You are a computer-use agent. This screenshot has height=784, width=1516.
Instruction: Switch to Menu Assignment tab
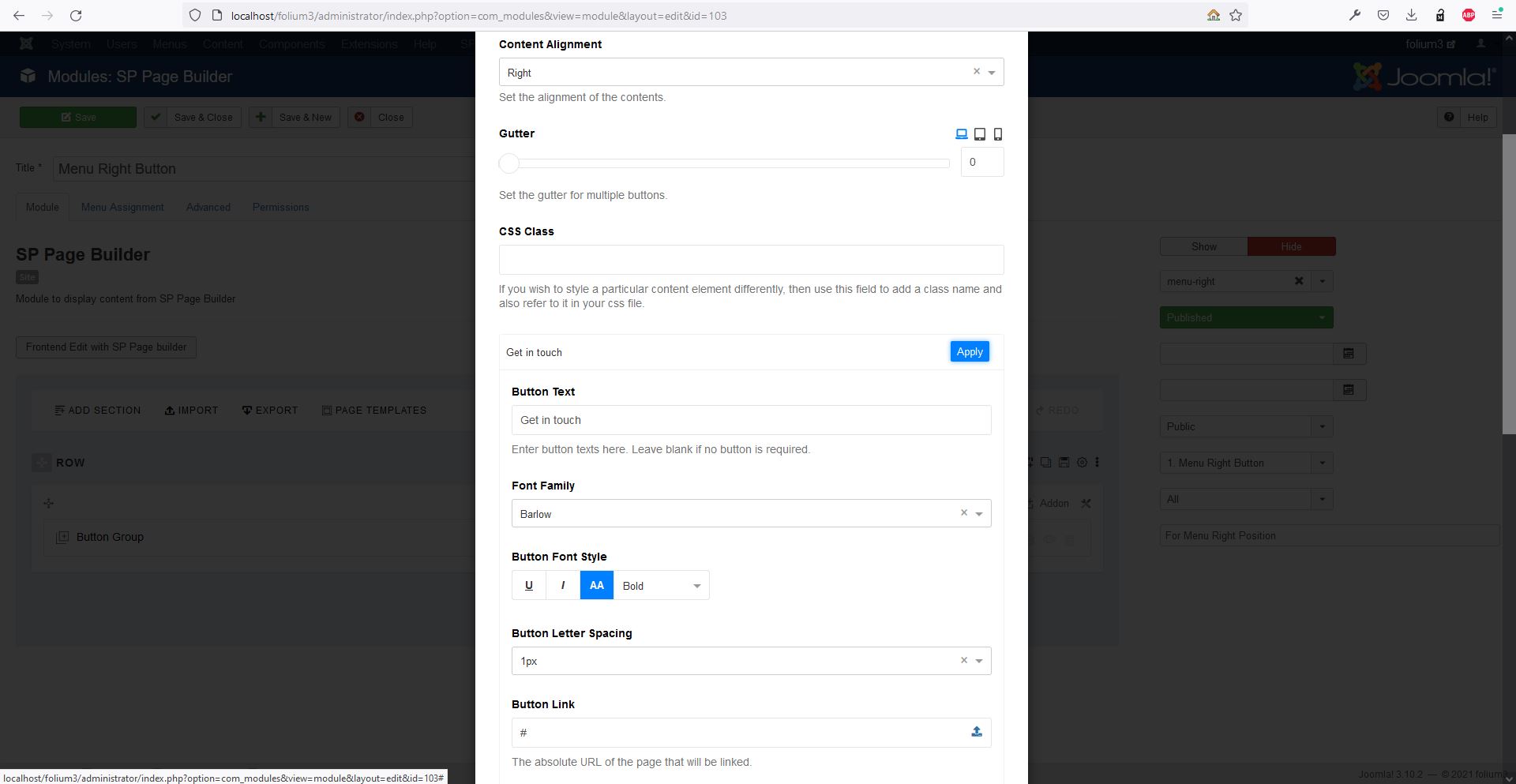(x=122, y=207)
